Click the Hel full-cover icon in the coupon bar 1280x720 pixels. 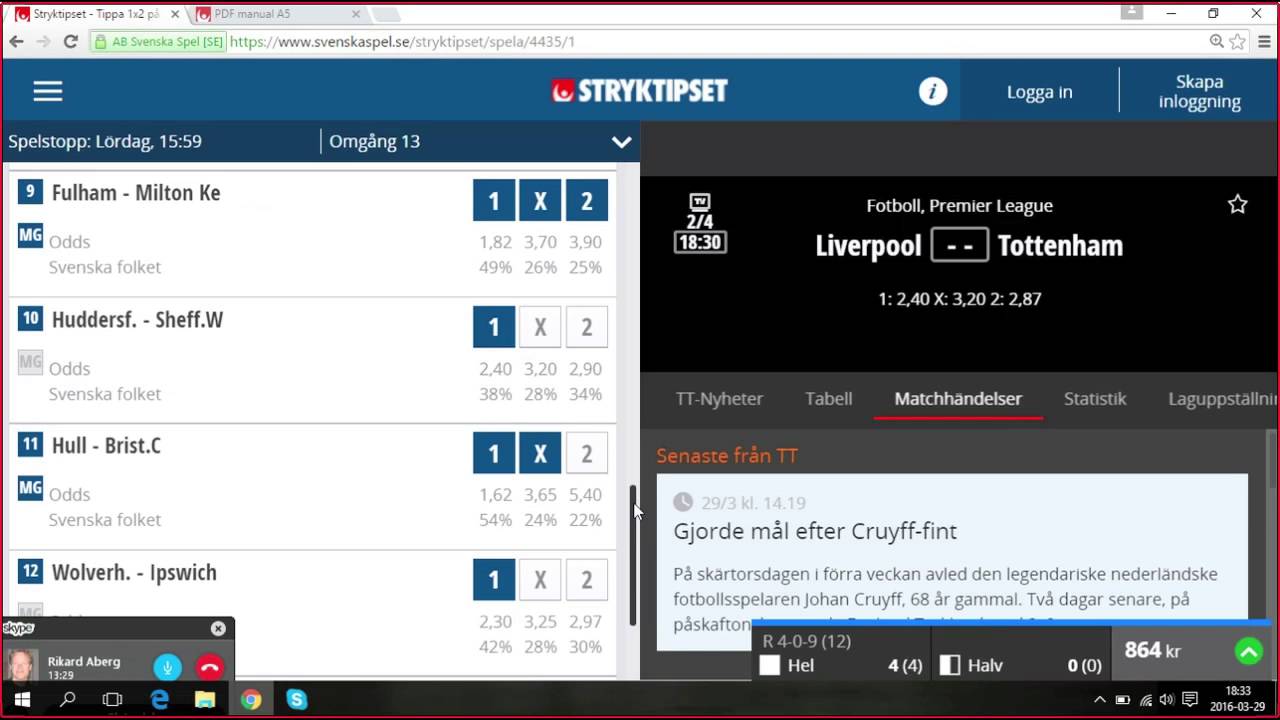point(769,665)
